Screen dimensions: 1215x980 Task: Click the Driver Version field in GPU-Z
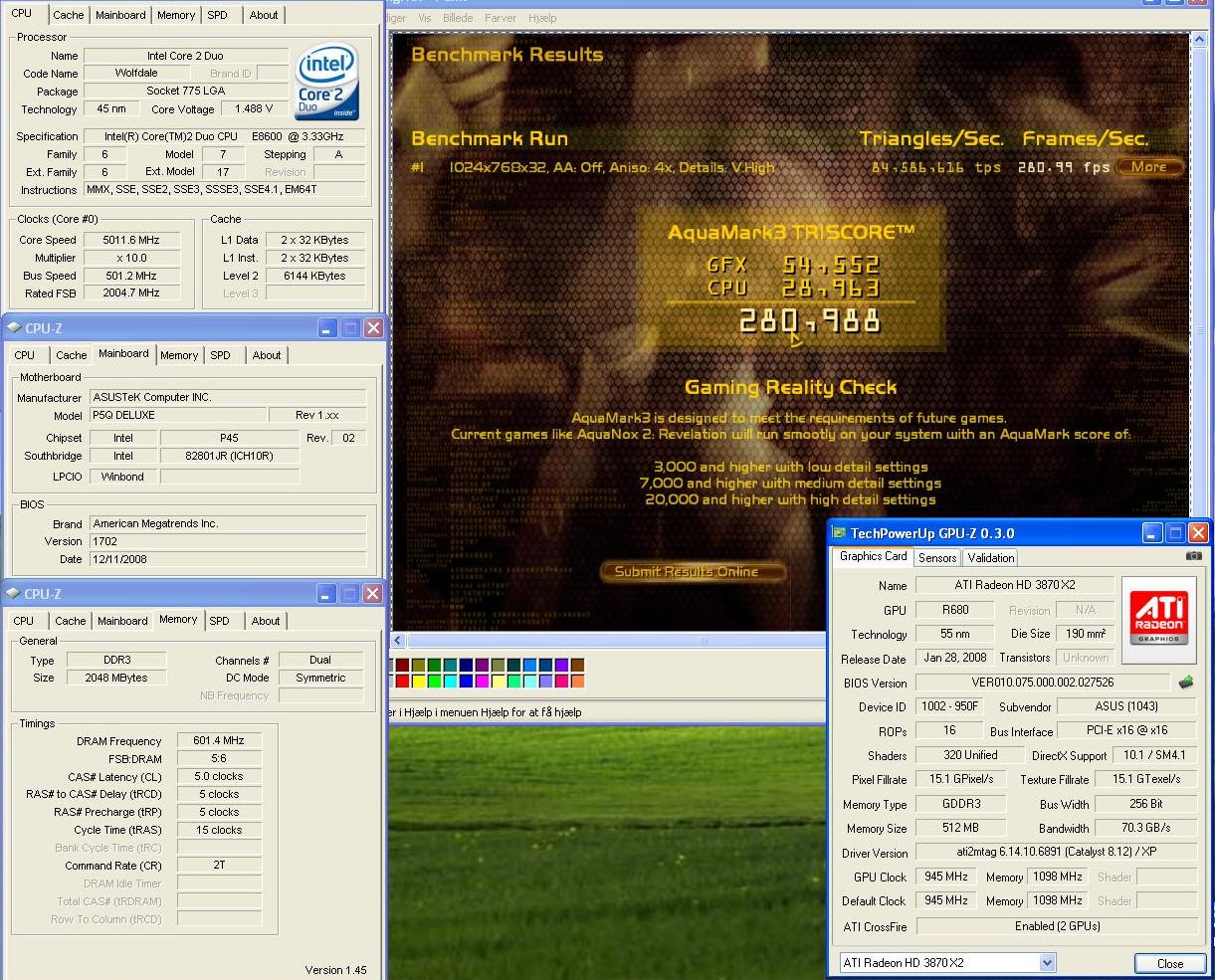[1057, 852]
